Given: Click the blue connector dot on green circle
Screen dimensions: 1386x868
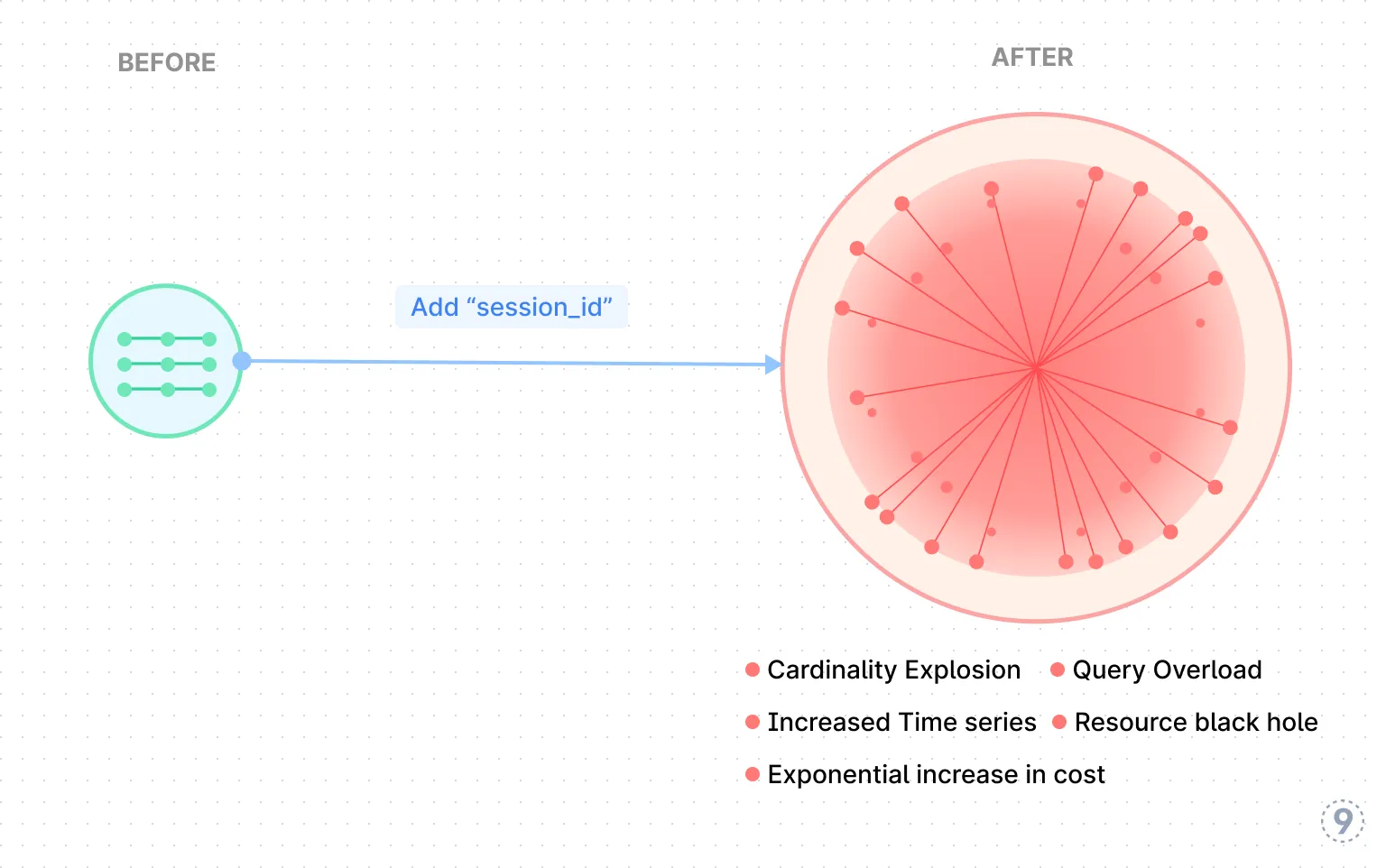Looking at the screenshot, I should pyautogui.click(x=242, y=361).
